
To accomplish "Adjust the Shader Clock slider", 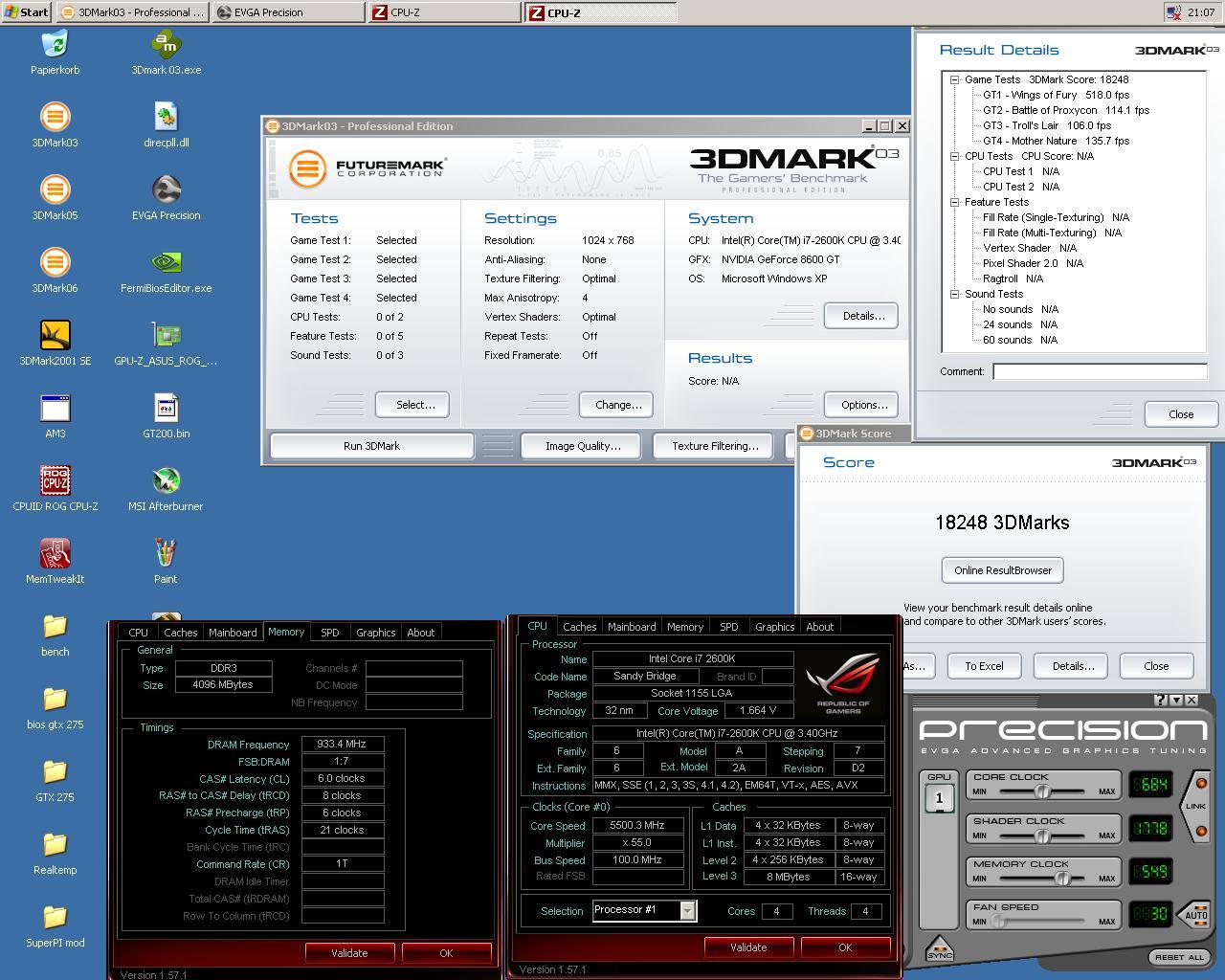I will point(1044,835).
